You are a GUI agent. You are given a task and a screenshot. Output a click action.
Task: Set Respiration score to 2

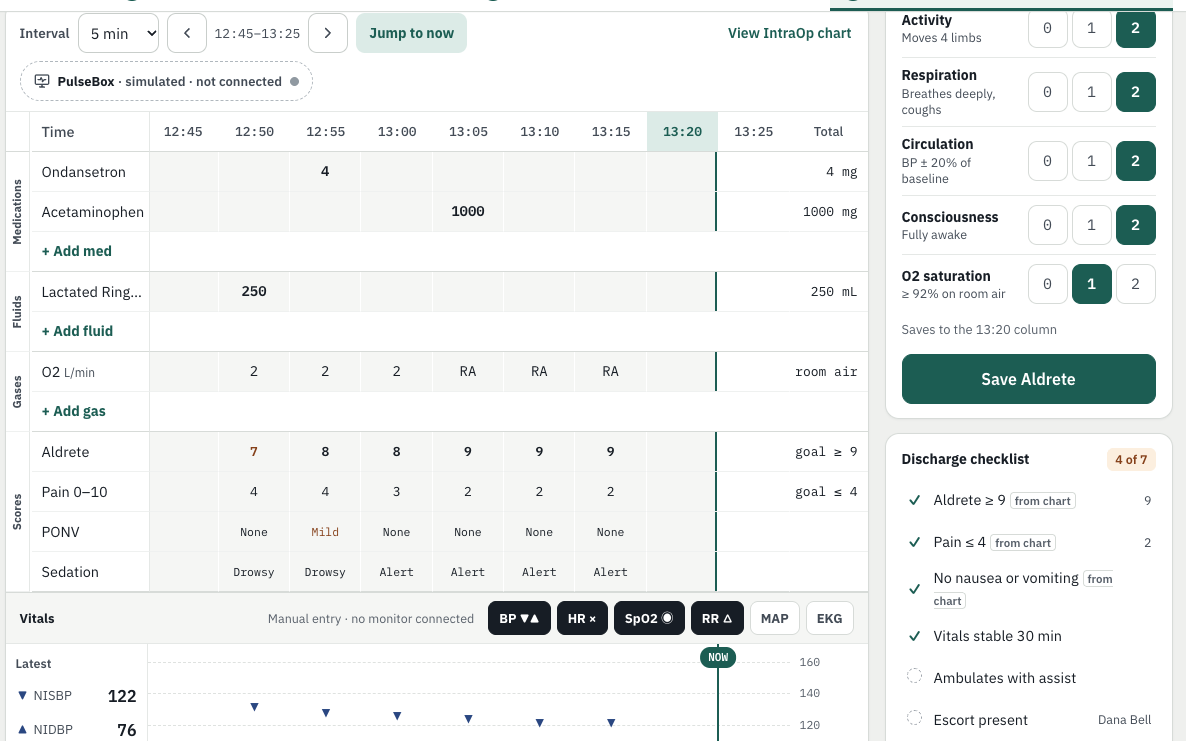(1135, 91)
